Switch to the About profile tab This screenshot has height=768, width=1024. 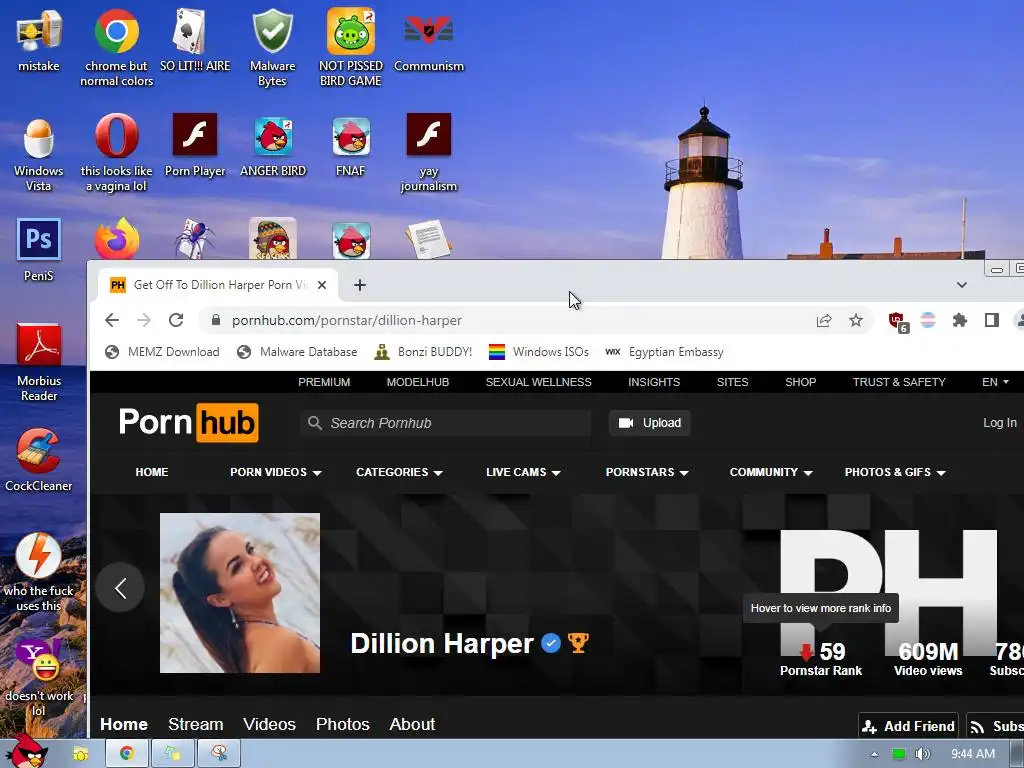click(x=412, y=724)
